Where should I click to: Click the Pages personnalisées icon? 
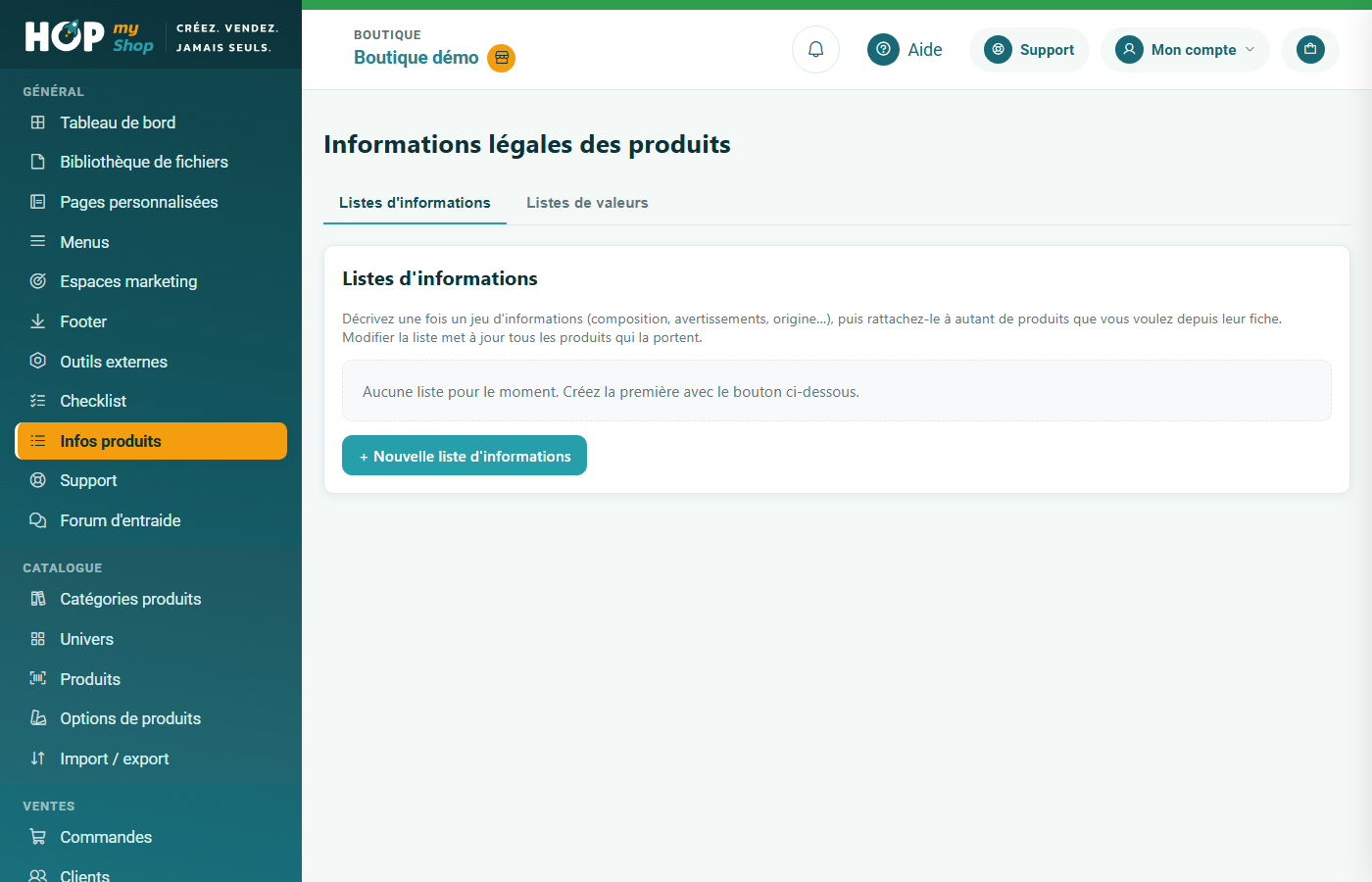coord(38,202)
